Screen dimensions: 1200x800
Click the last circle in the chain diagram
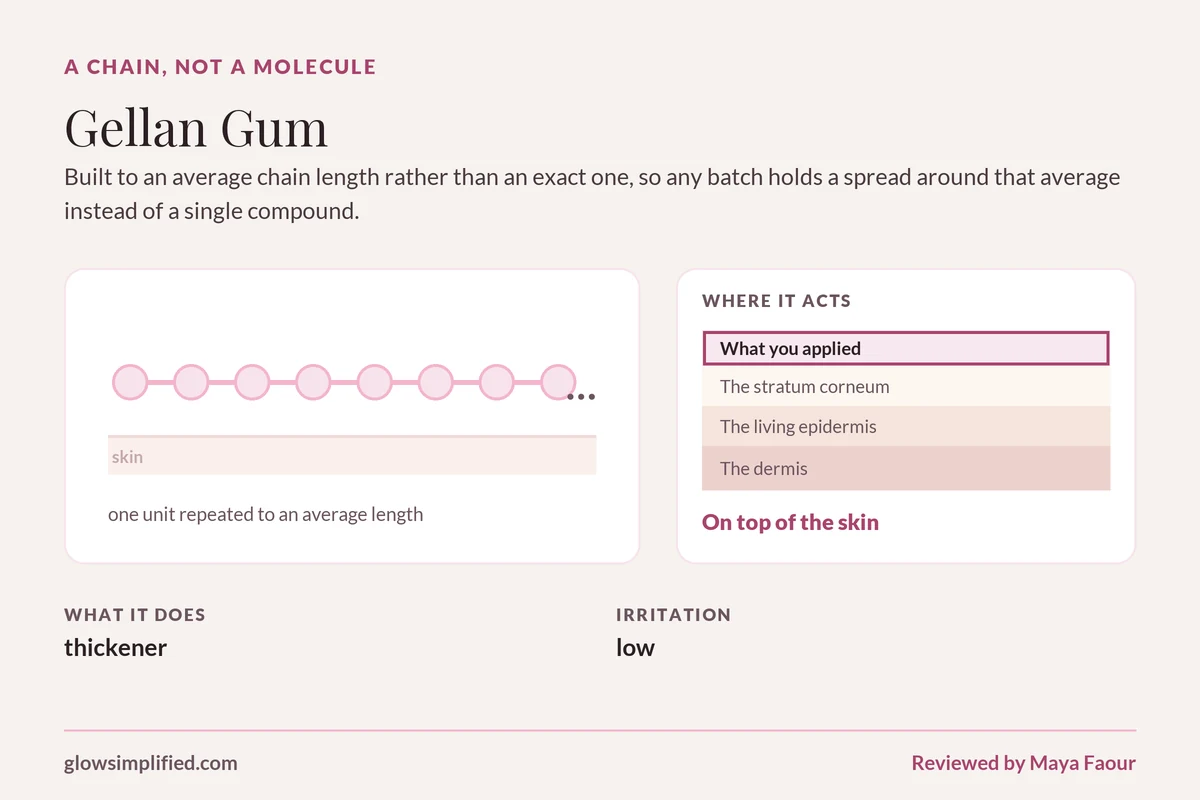[x=558, y=382]
